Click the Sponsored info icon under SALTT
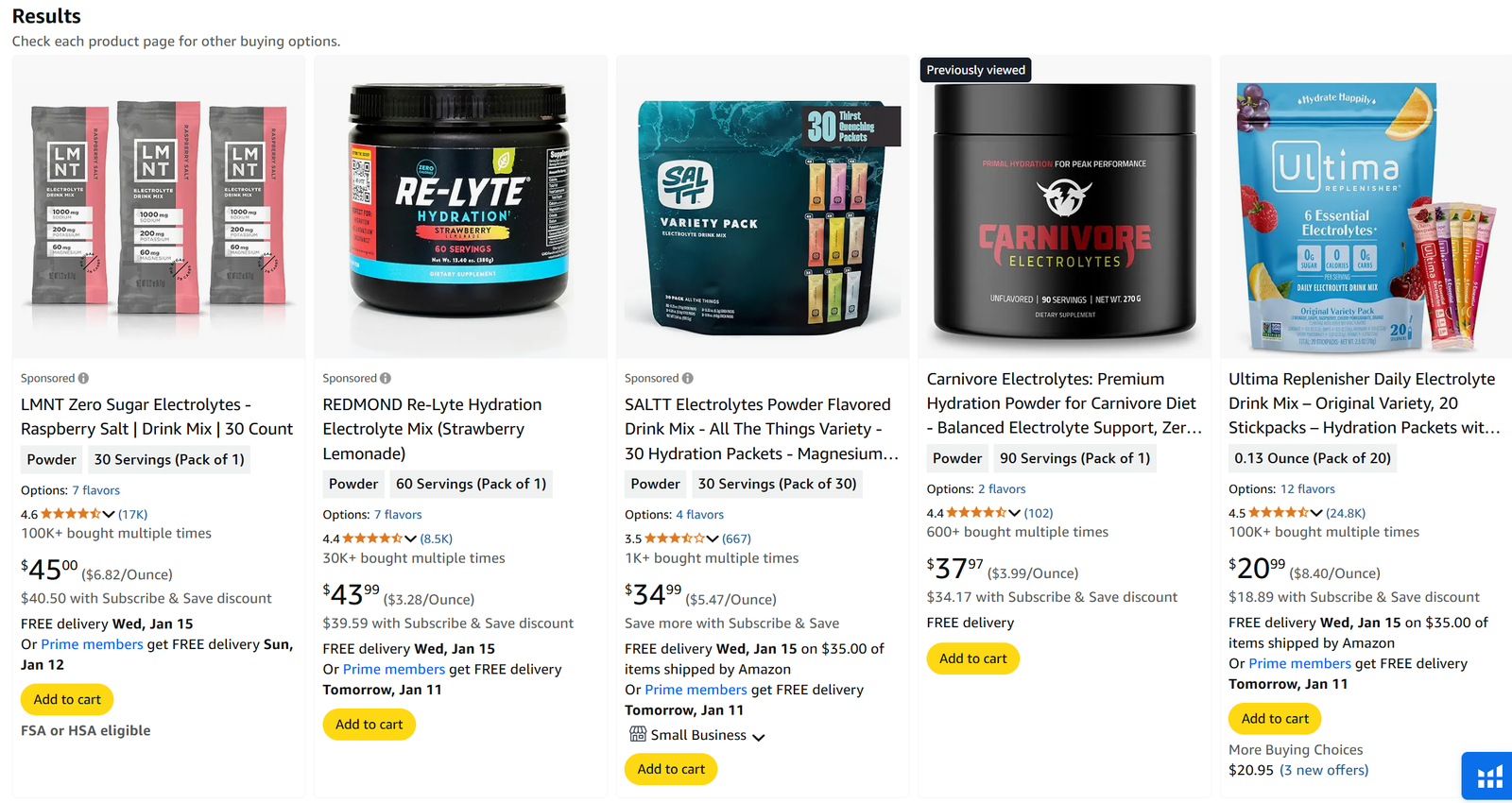 pyautogui.click(x=688, y=378)
